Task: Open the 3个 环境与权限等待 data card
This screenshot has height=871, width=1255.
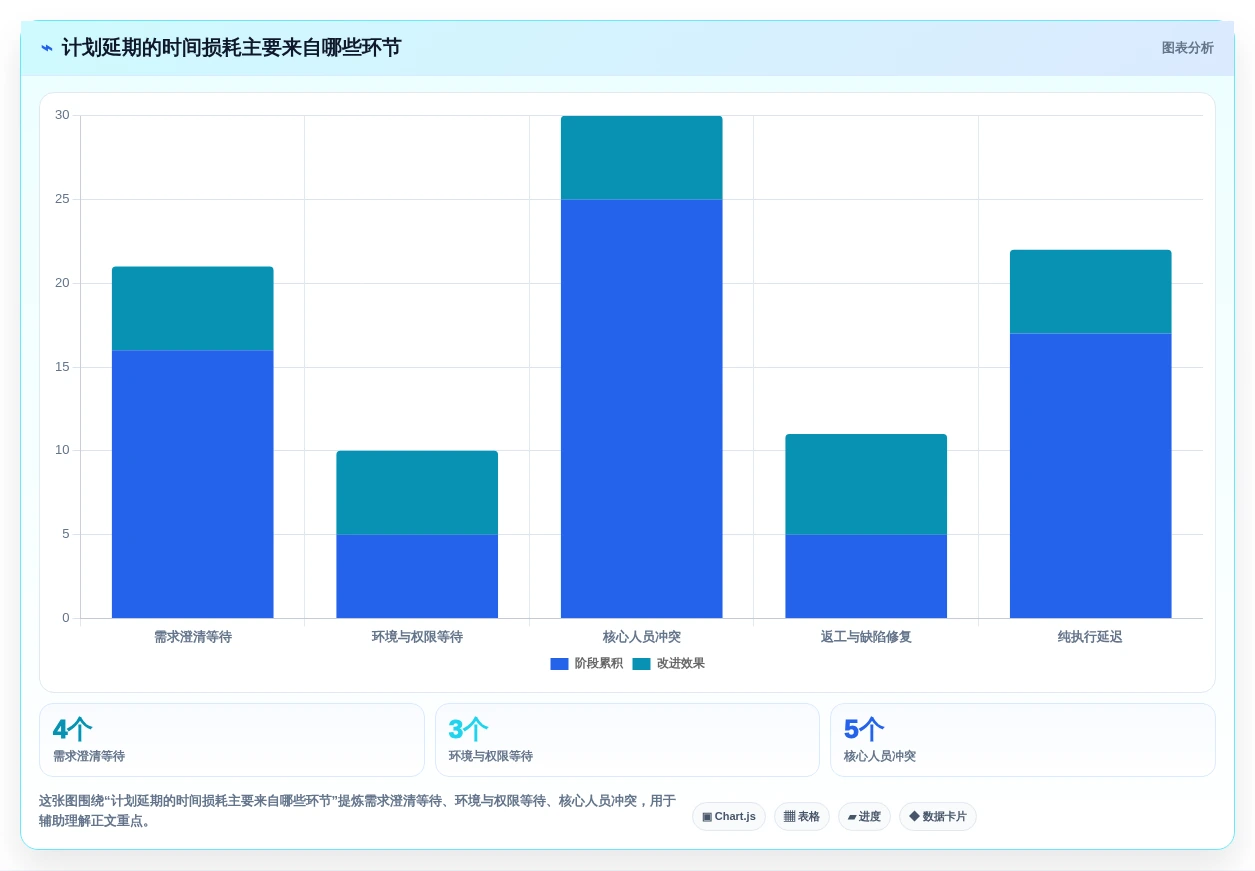Action: click(627, 740)
